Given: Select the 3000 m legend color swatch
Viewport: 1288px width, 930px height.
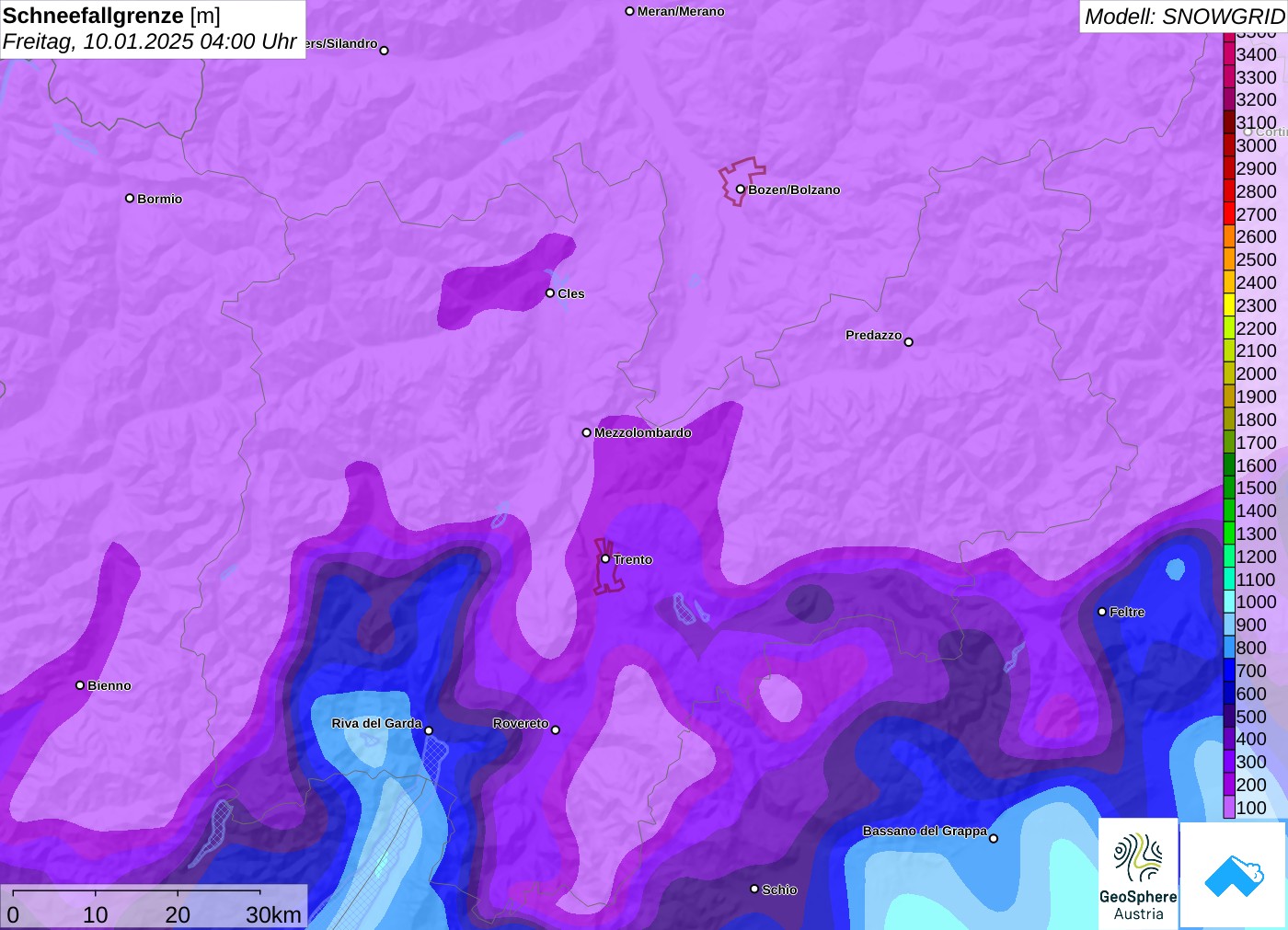Looking at the screenshot, I should coord(1228,145).
